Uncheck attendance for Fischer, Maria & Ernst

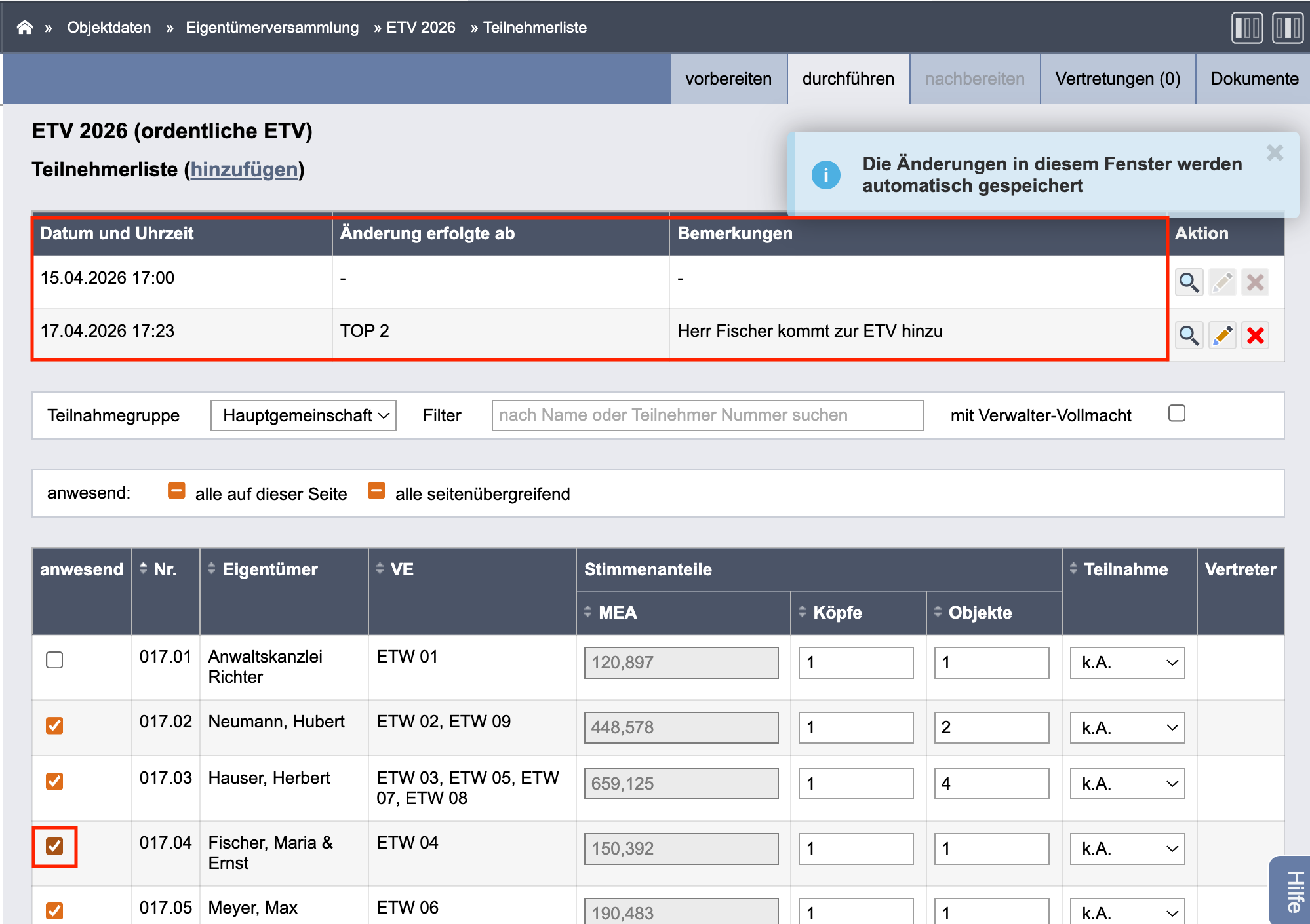pos(54,846)
